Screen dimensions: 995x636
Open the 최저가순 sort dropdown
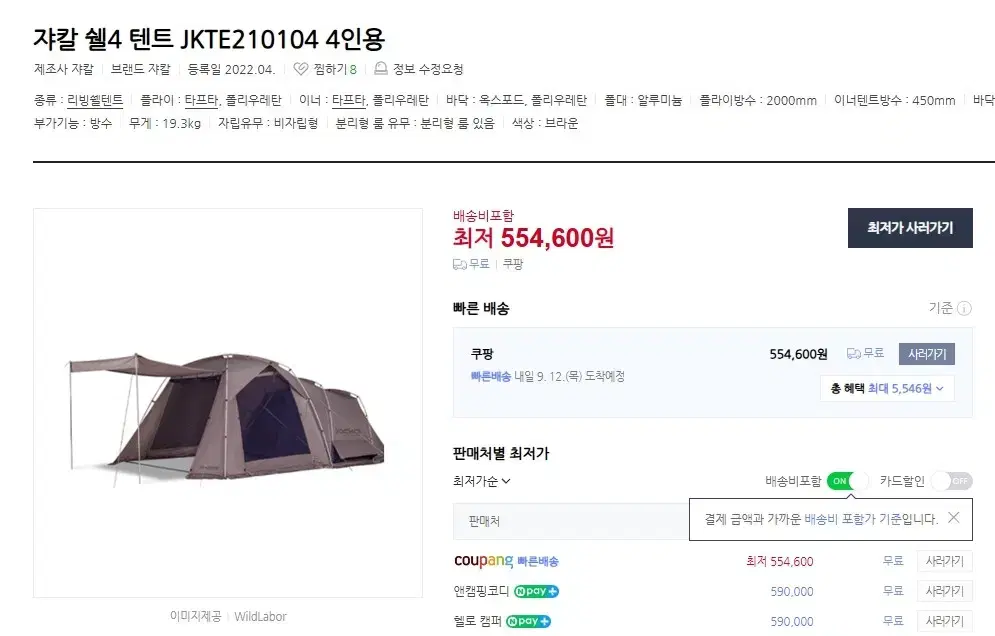point(482,481)
